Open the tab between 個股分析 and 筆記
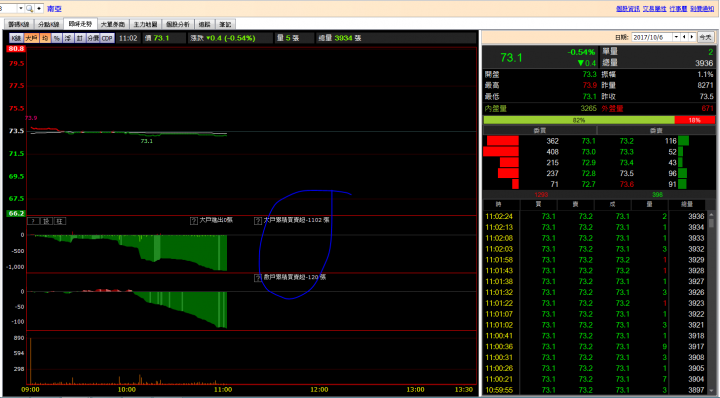Viewport: 720px width, 398px height. pyautogui.click(x=204, y=24)
